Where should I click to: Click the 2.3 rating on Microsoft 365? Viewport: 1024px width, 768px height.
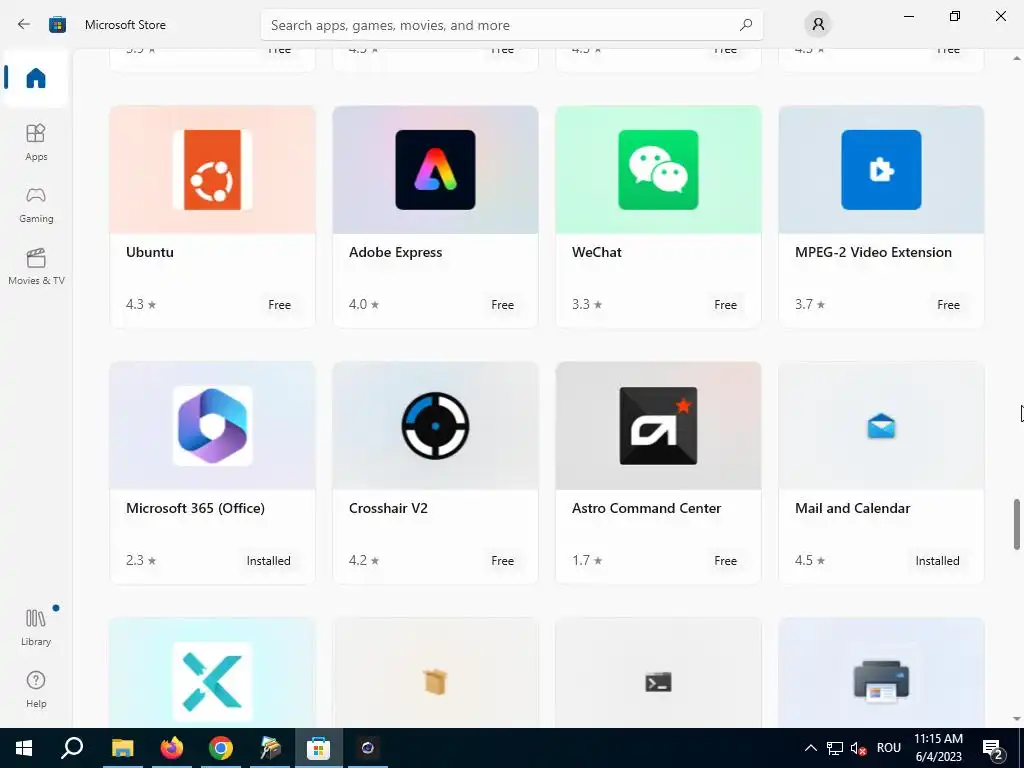coord(141,560)
